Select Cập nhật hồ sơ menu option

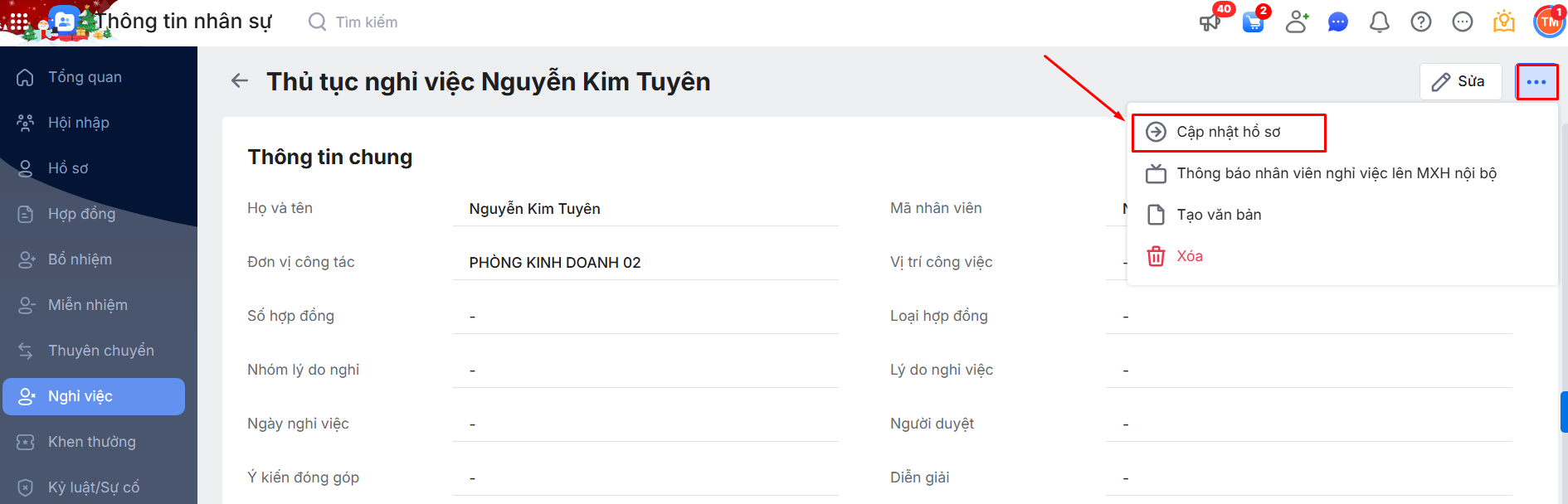(1228, 133)
